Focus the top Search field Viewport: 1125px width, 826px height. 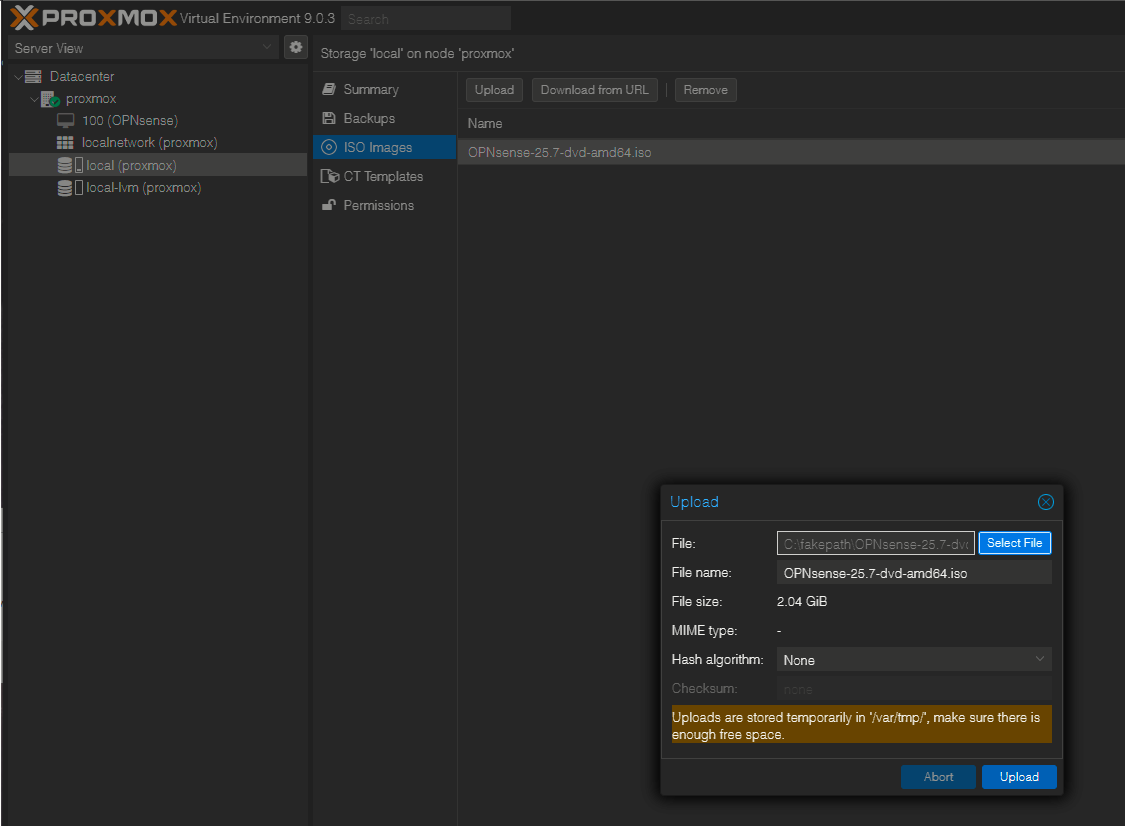pos(426,19)
